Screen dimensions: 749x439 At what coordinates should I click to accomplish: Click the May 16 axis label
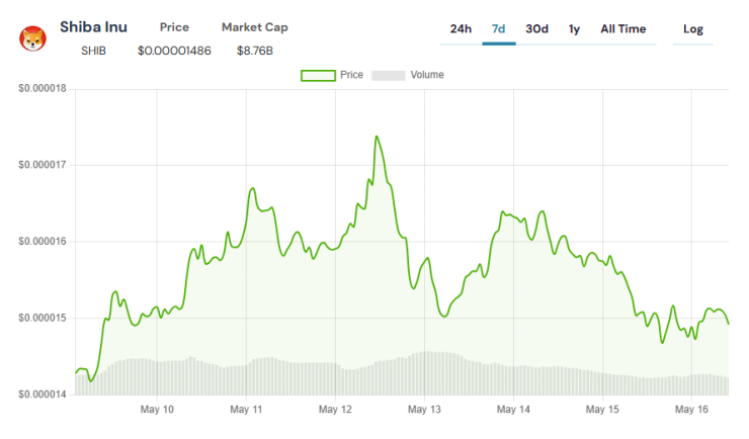pos(692,409)
